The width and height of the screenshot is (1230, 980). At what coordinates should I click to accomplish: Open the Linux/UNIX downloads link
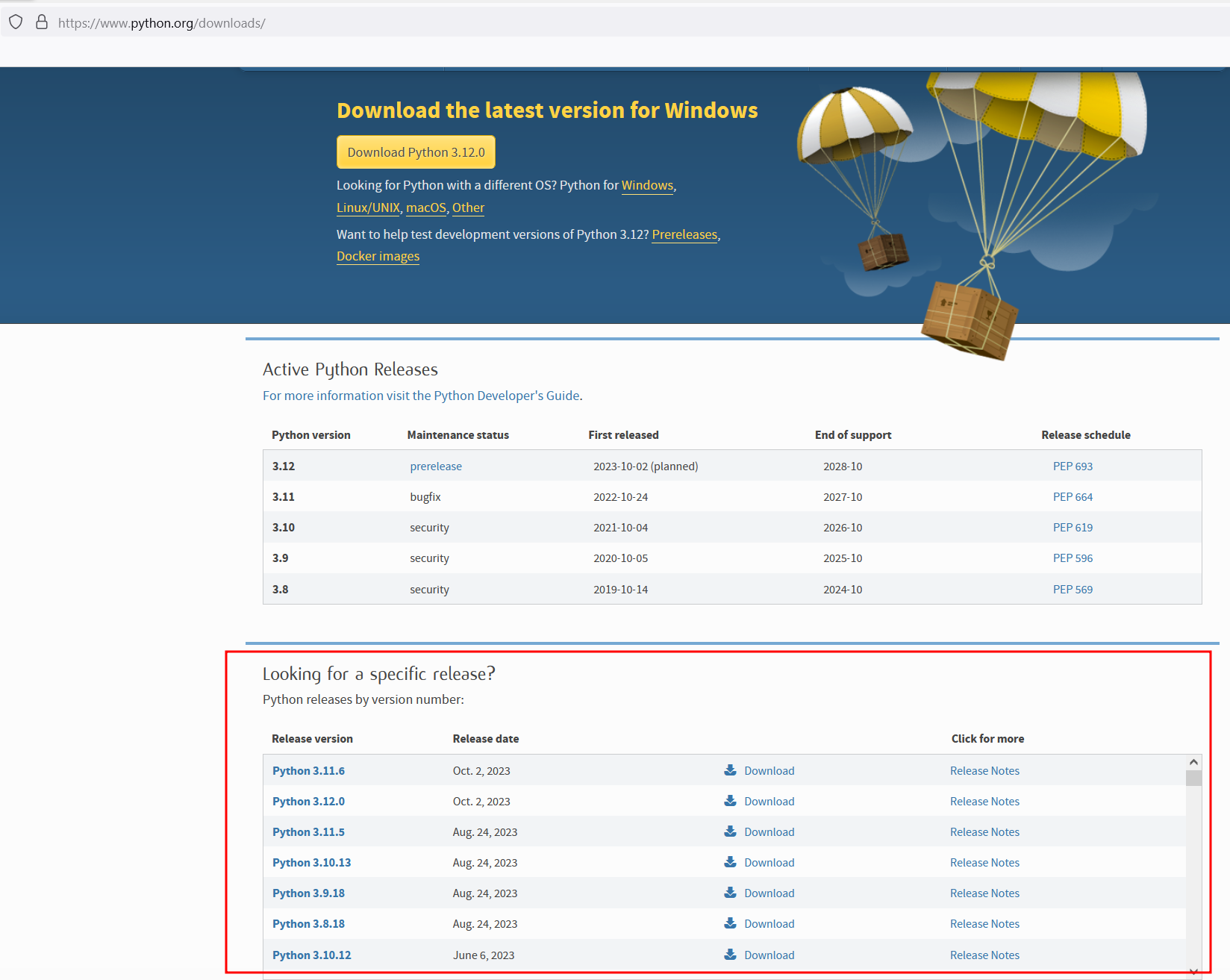click(368, 207)
